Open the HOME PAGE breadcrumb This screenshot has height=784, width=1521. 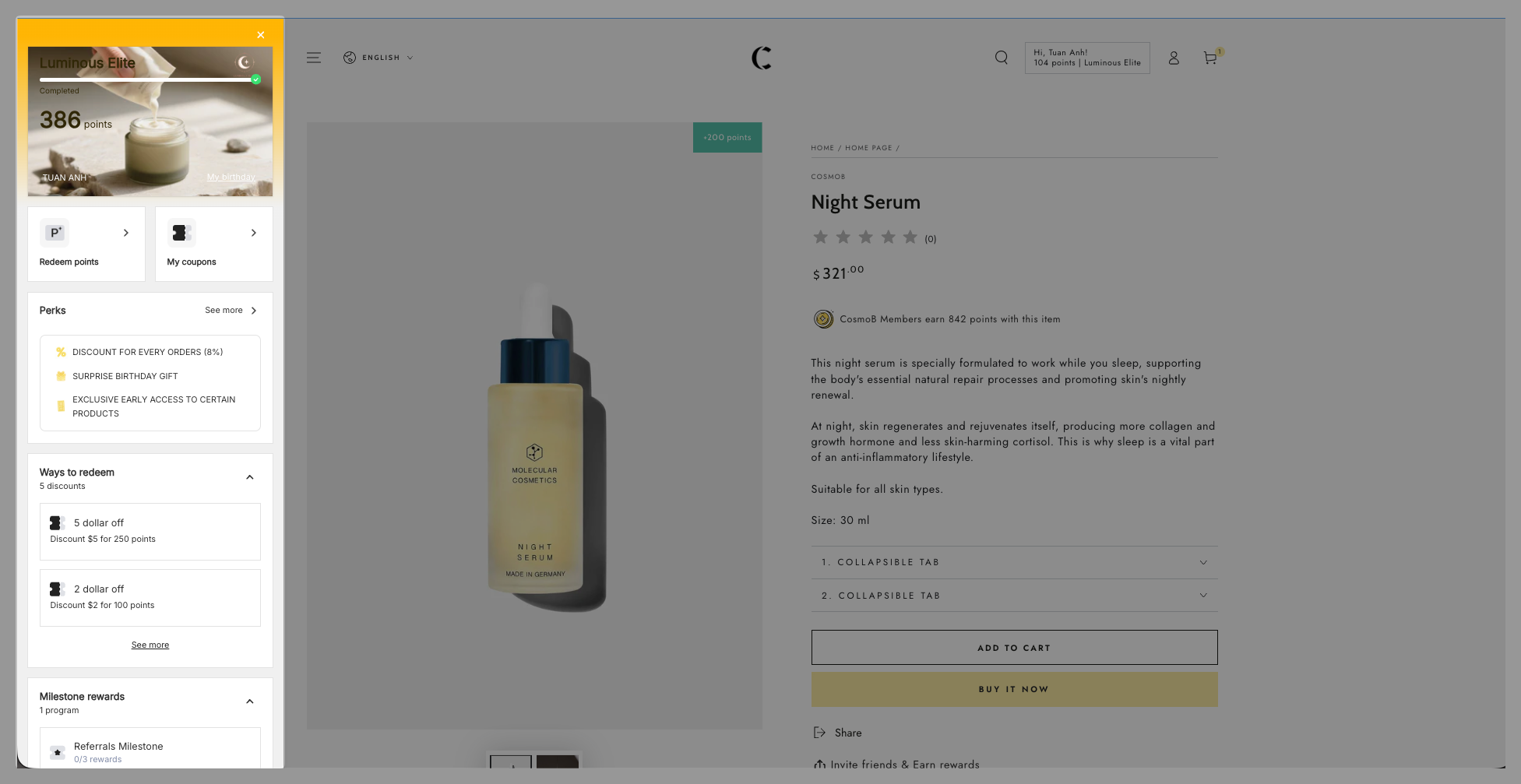(868, 147)
